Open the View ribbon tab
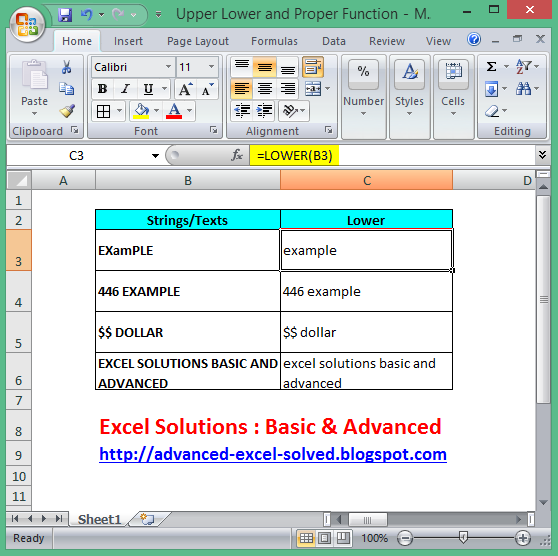This screenshot has width=558, height=556. point(438,41)
